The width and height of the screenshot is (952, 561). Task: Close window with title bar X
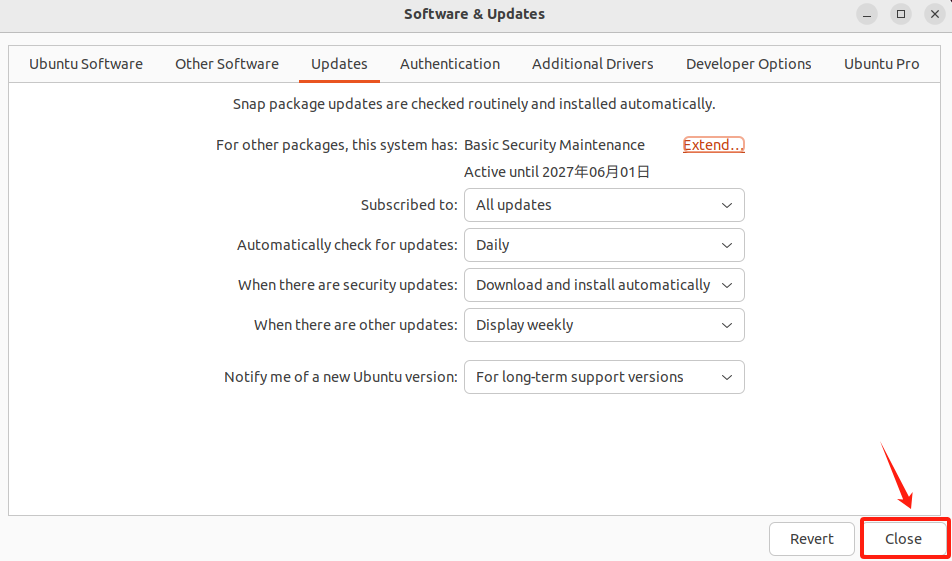tap(934, 14)
